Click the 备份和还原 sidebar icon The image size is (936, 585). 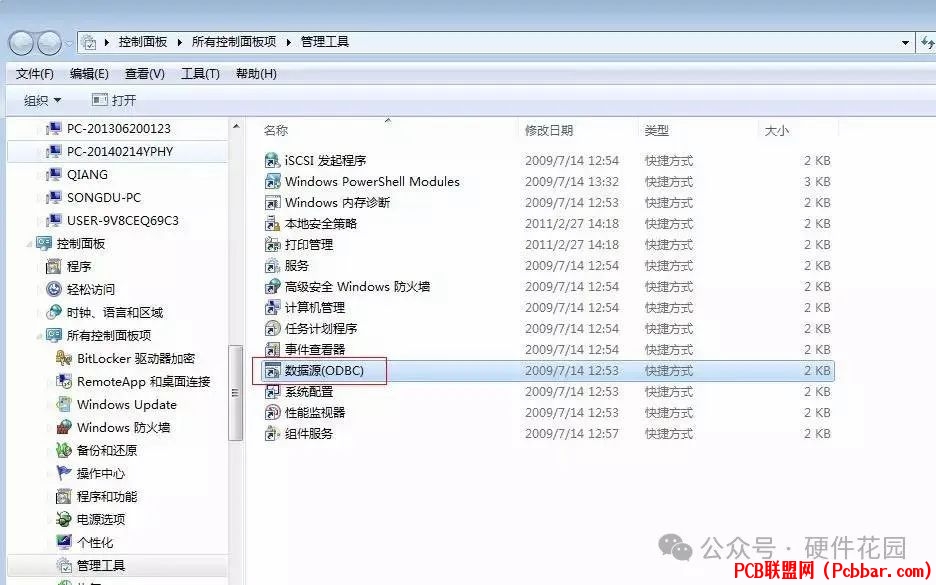coord(64,450)
